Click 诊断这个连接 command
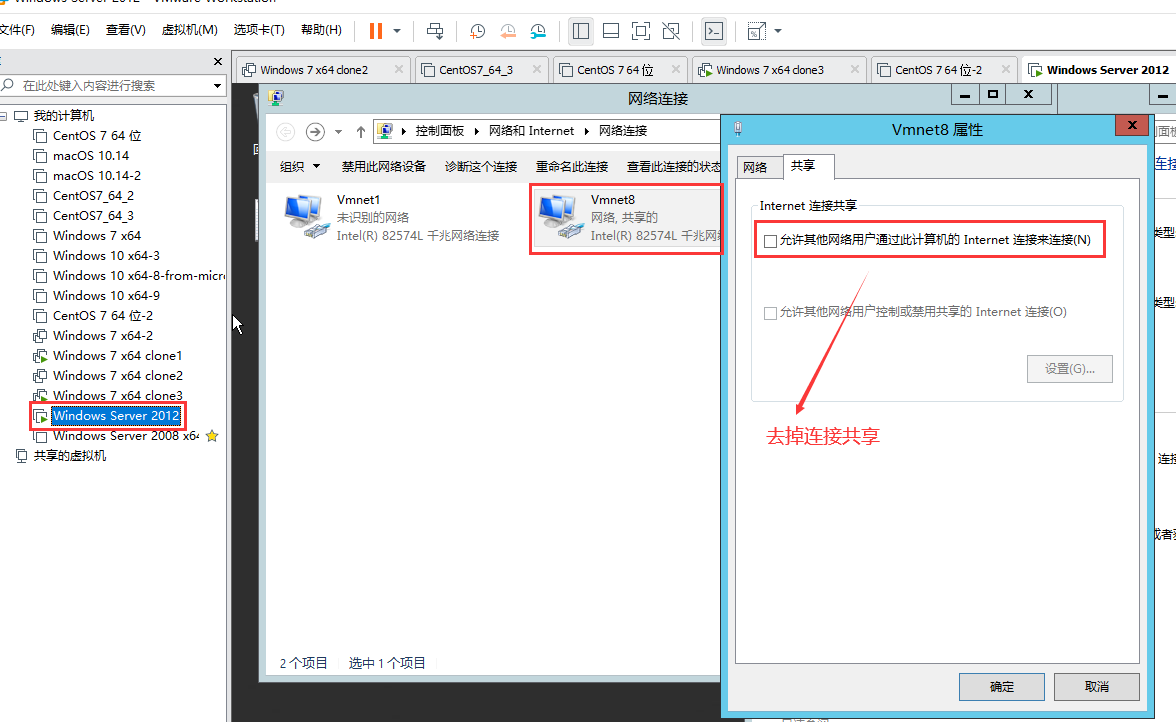The height and width of the screenshot is (722, 1176). 481,166
